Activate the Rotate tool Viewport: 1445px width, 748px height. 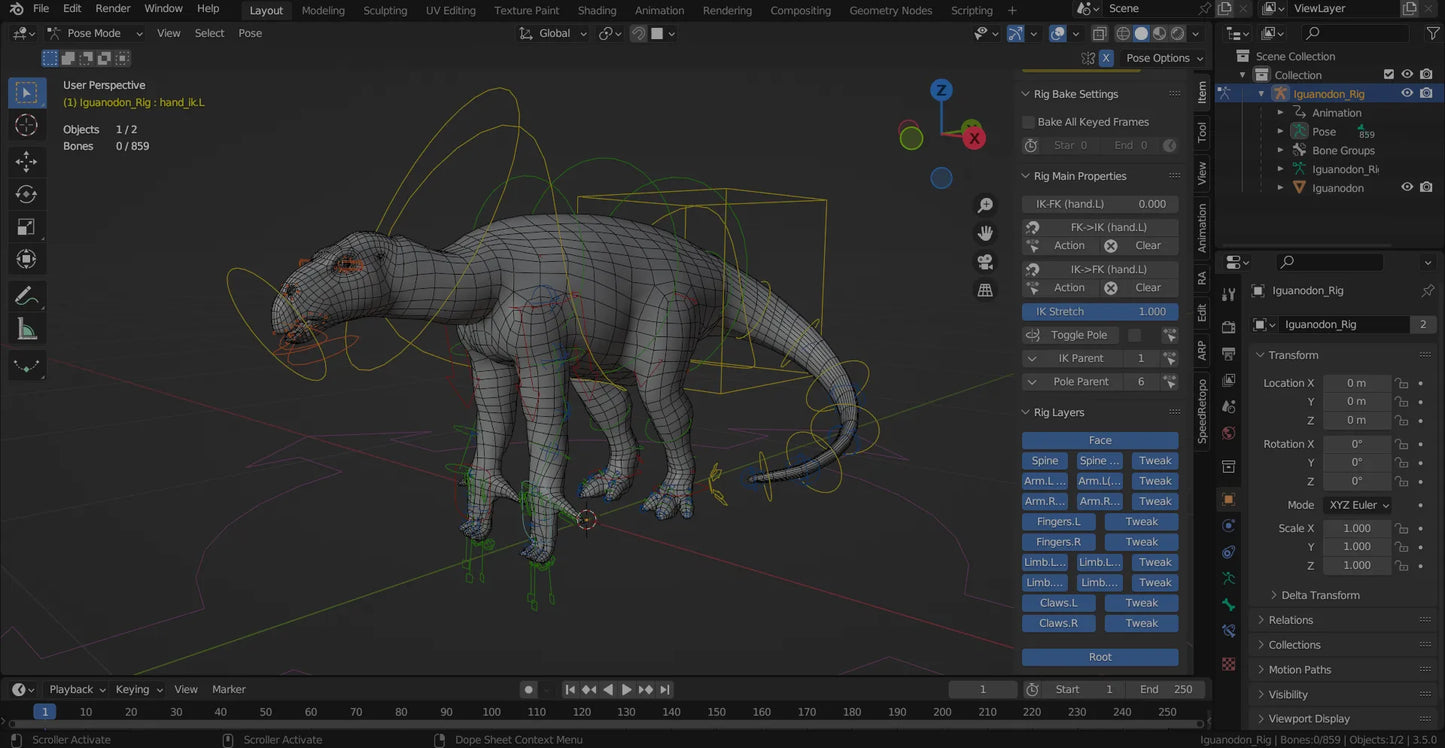(x=27, y=194)
